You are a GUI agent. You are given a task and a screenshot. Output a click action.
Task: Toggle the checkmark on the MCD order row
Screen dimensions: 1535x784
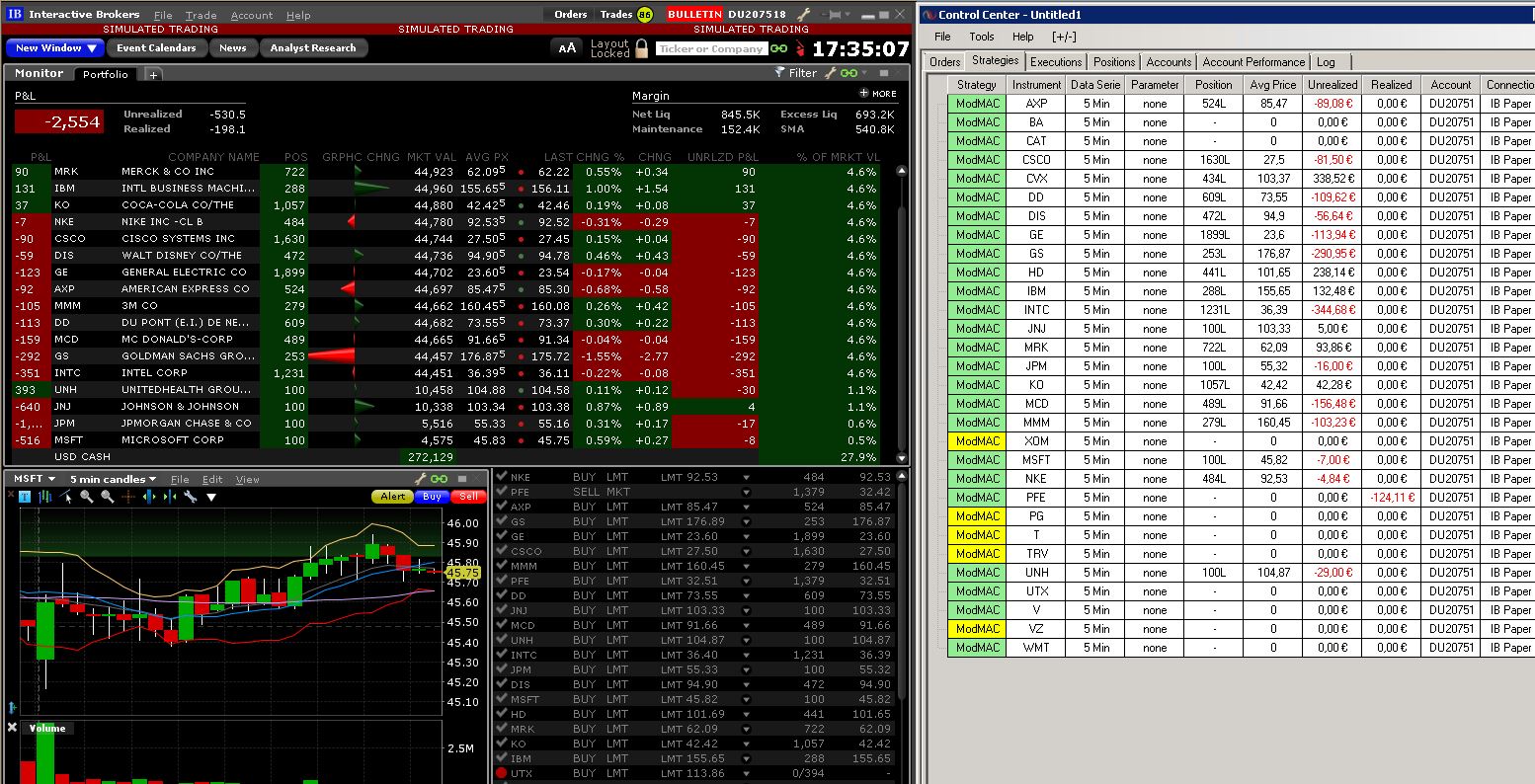[502, 625]
